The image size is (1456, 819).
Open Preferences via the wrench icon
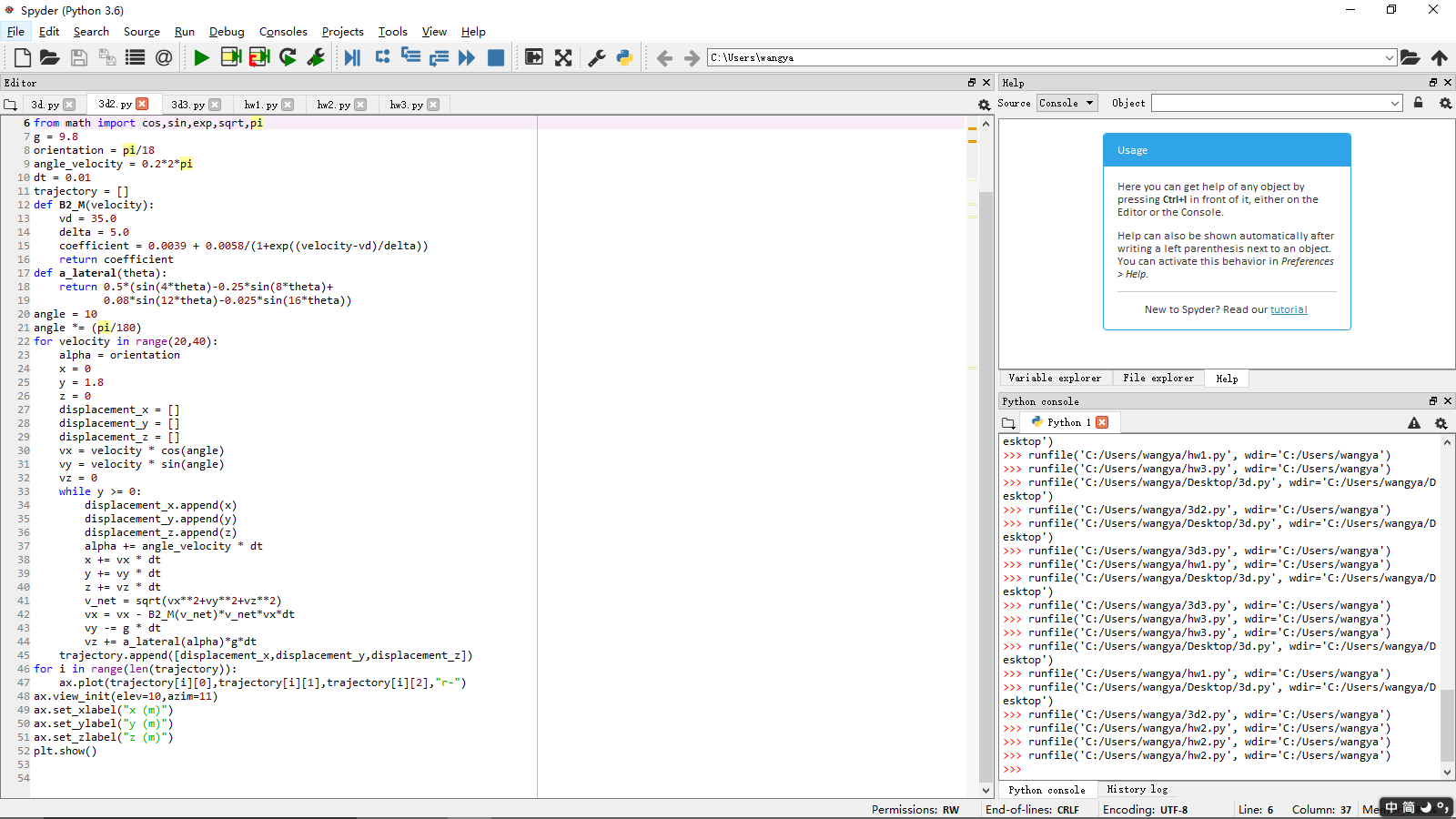pos(597,58)
